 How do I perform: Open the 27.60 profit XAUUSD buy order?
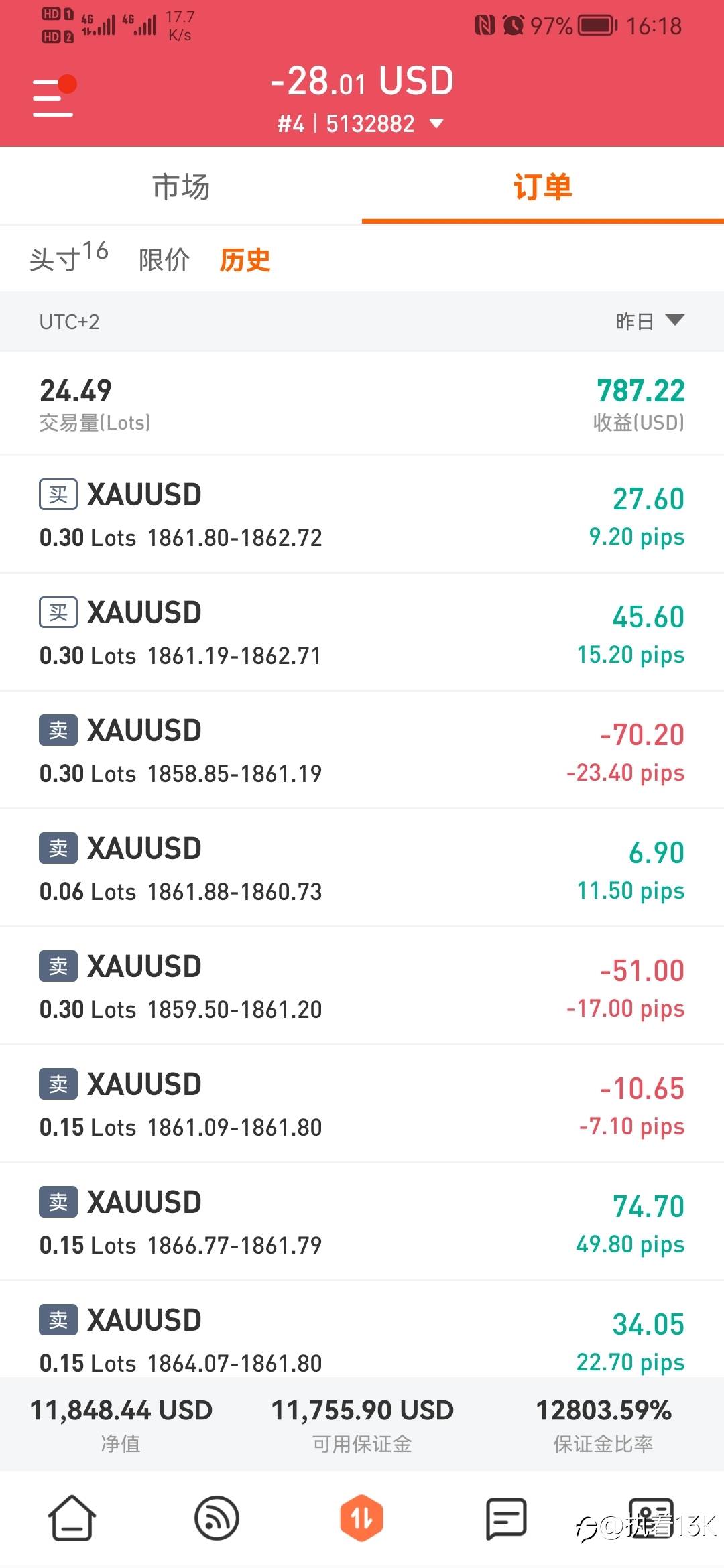362,515
